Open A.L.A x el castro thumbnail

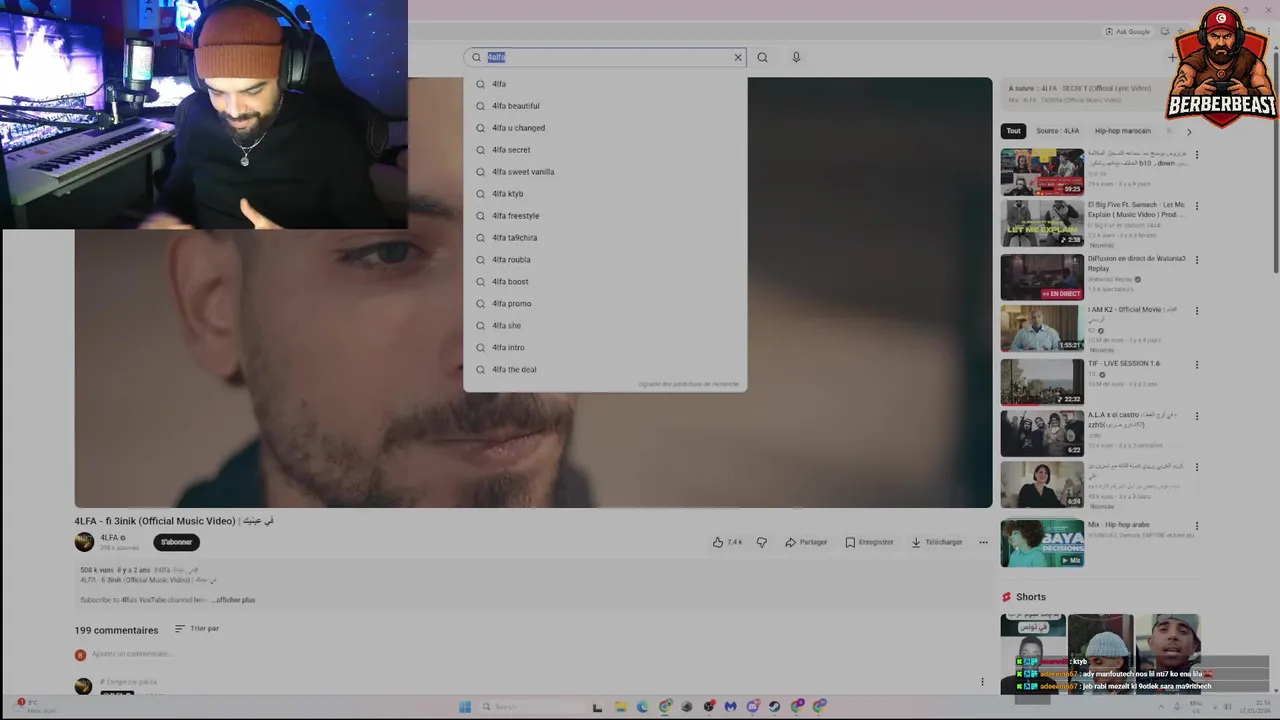[1042, 433]
